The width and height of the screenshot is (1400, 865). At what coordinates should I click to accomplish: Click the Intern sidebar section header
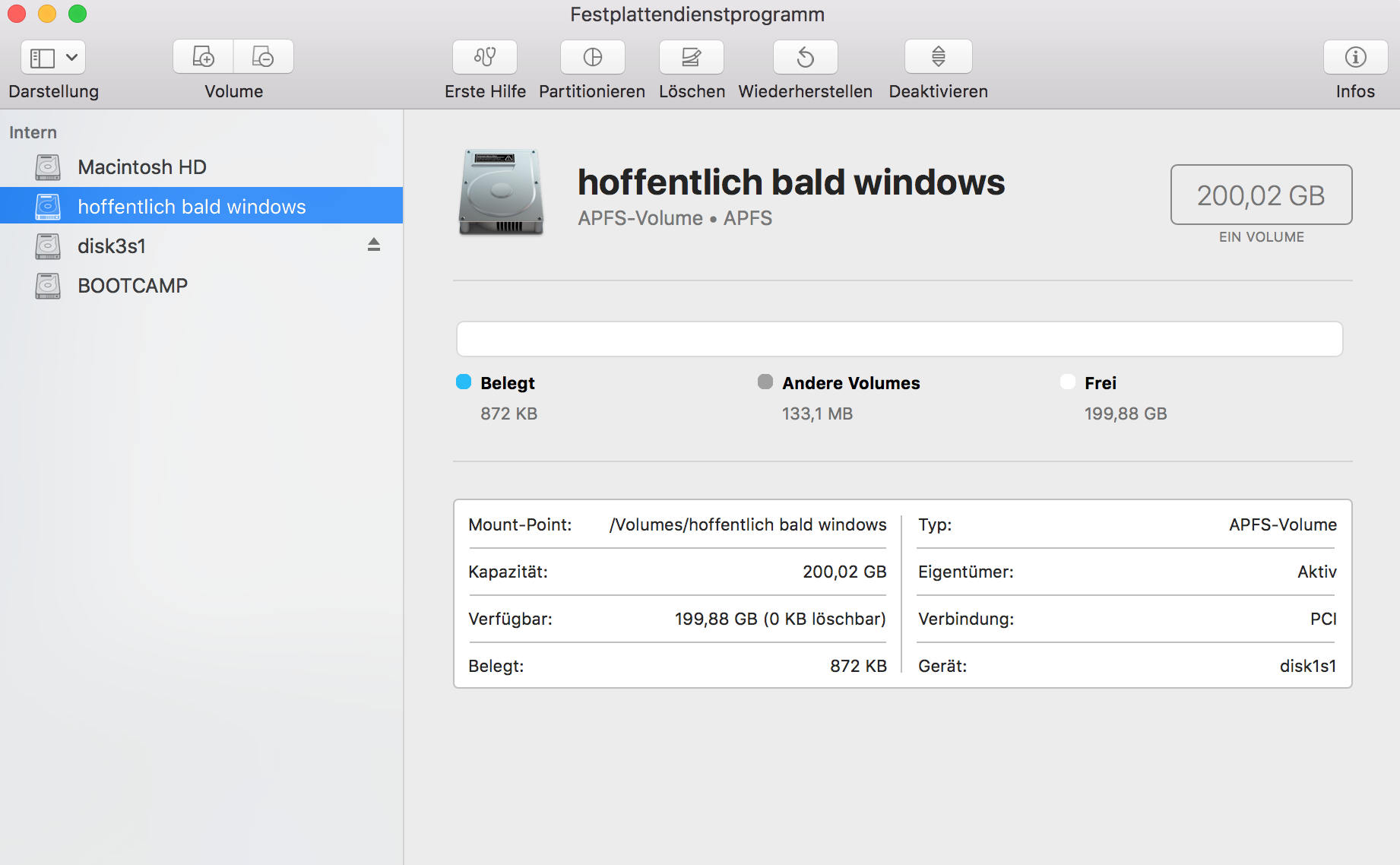(x=33, y=132)
